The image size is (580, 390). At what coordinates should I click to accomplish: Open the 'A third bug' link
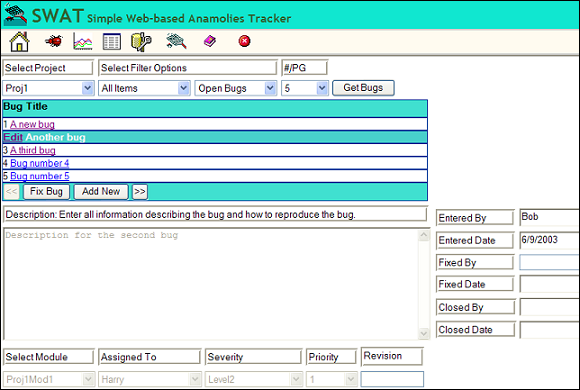[33, 150]
